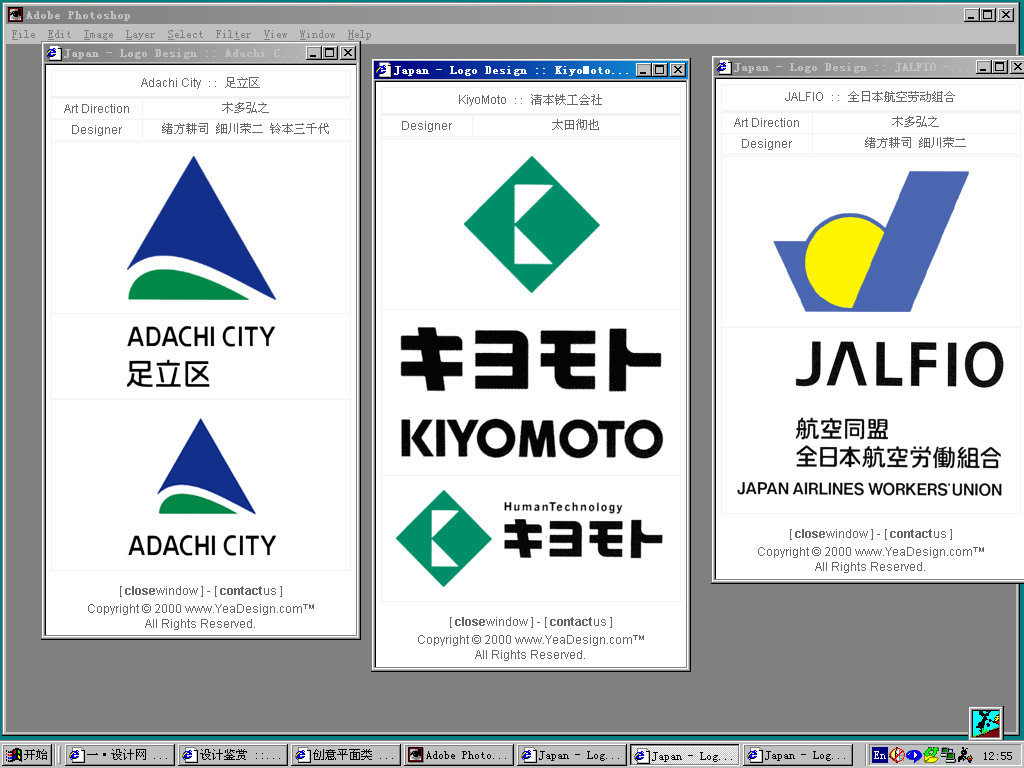Click heading JALFIO :: 全日本航空劳动組合
Viewport: 1024px width, 768px height.
(870, 97)
